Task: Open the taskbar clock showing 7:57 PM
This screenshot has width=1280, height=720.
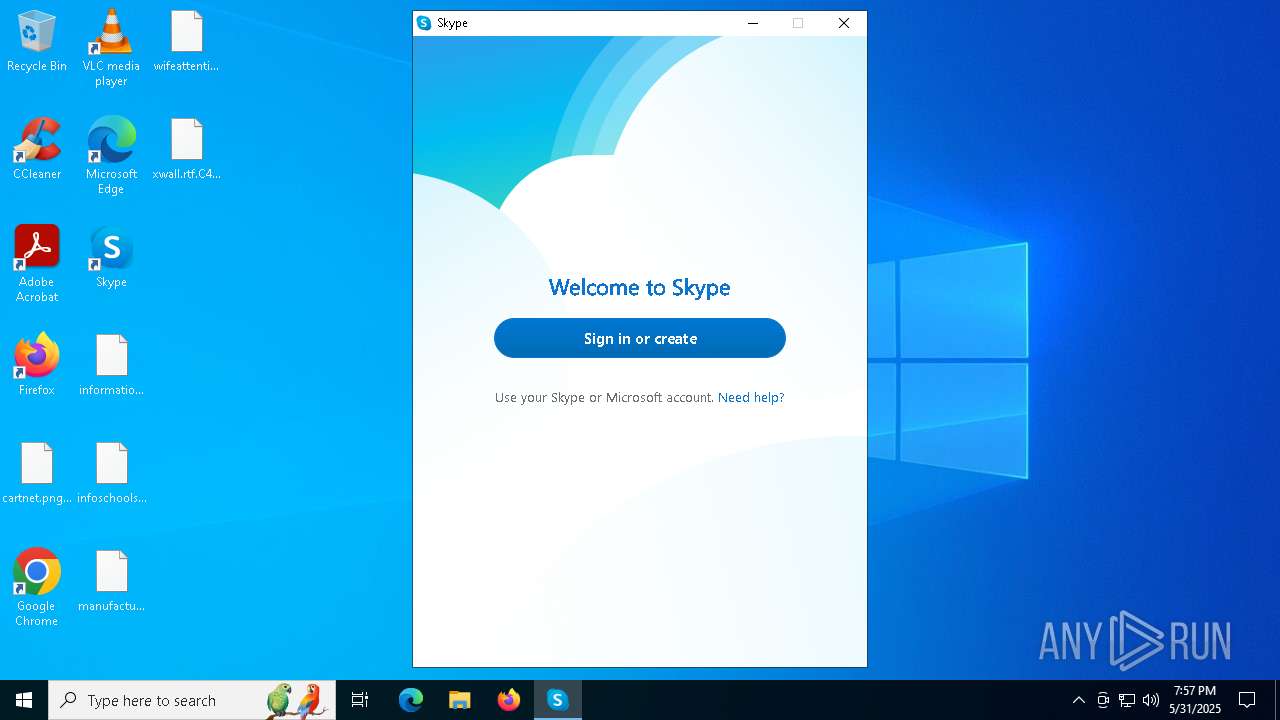Action: click(x=1195, y=700)
